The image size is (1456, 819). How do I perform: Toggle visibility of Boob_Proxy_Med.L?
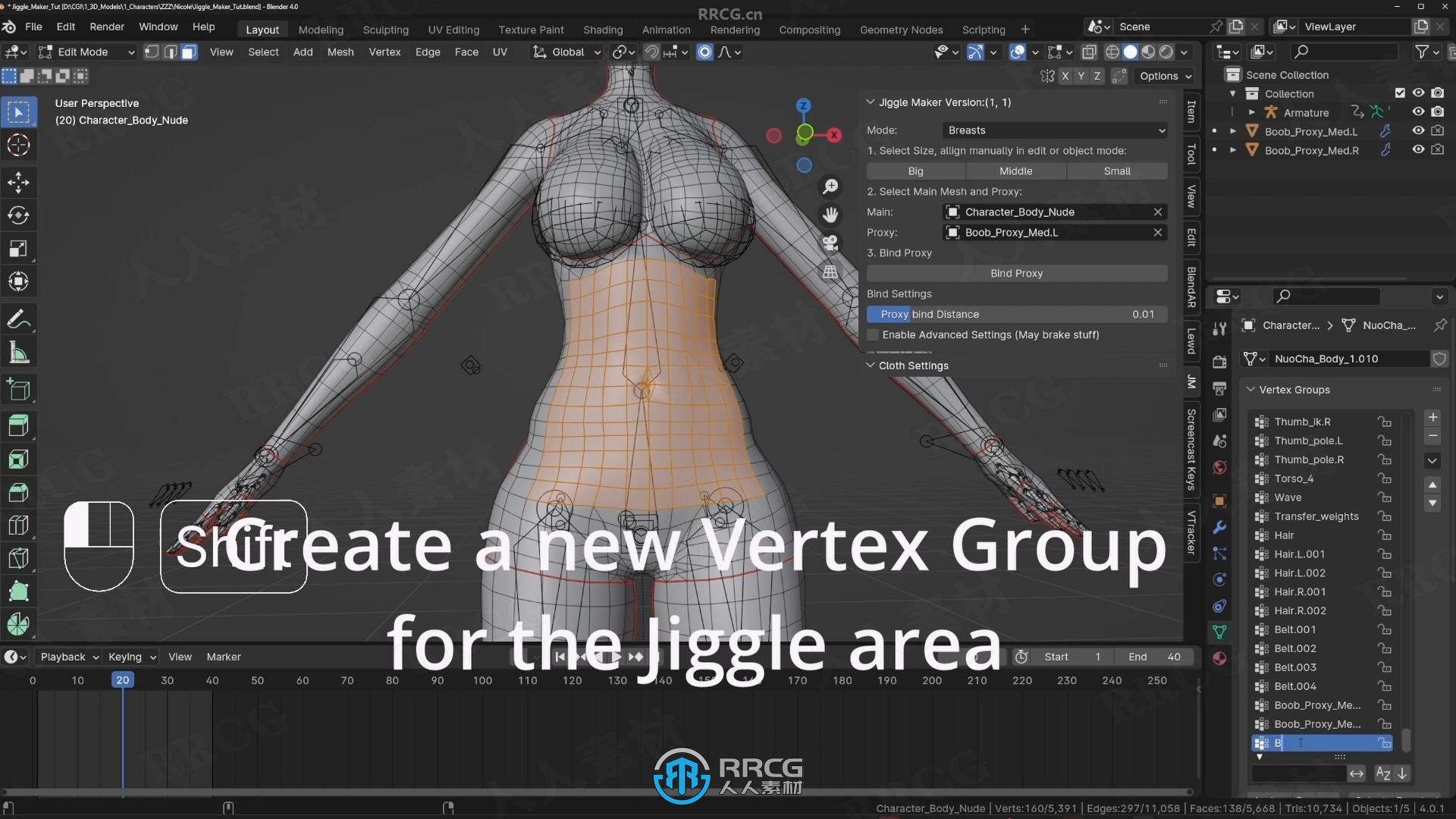(x=1418, y=131)
